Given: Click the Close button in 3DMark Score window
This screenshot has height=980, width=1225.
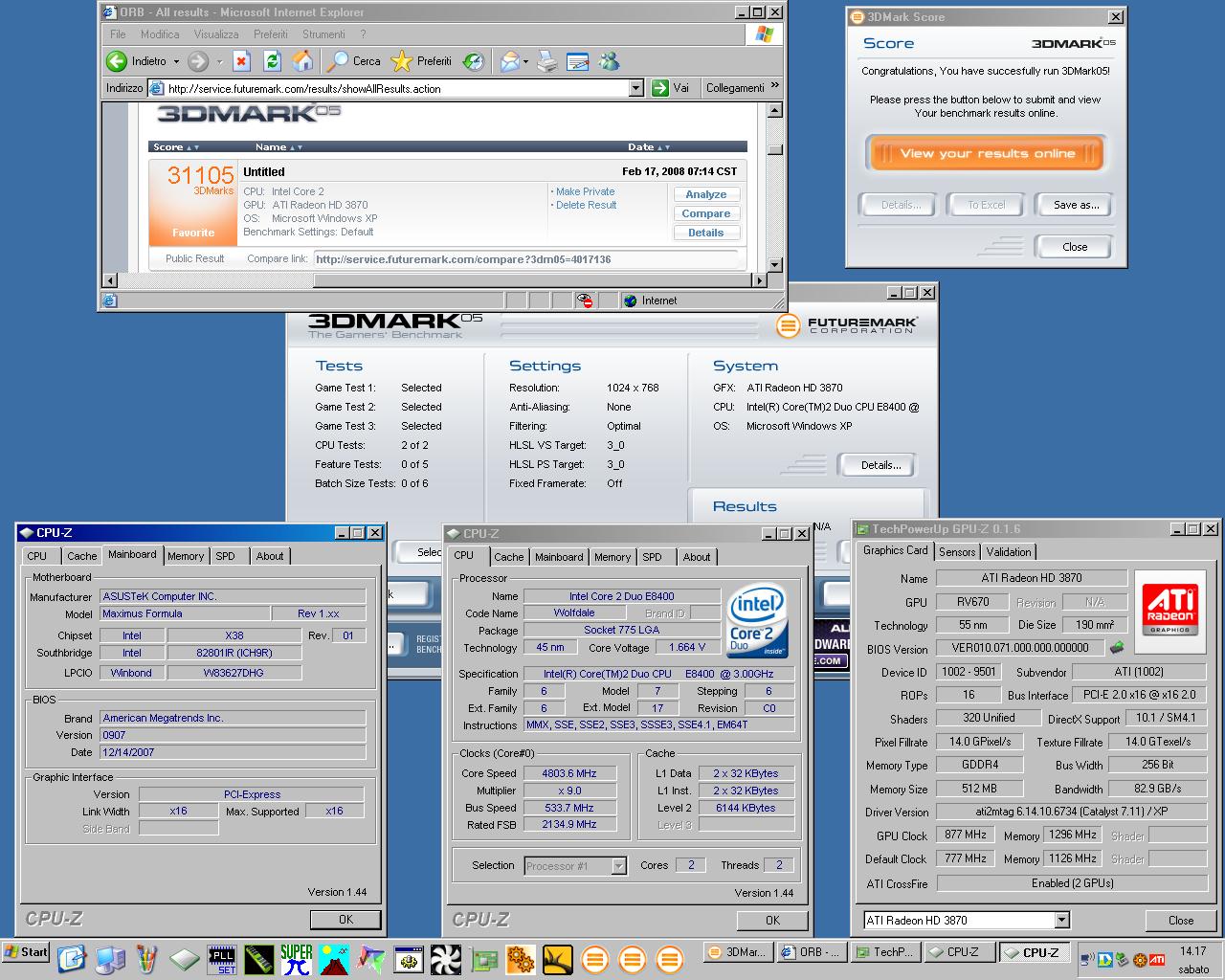Looking at the screenshot, I should coord(1076,247).
